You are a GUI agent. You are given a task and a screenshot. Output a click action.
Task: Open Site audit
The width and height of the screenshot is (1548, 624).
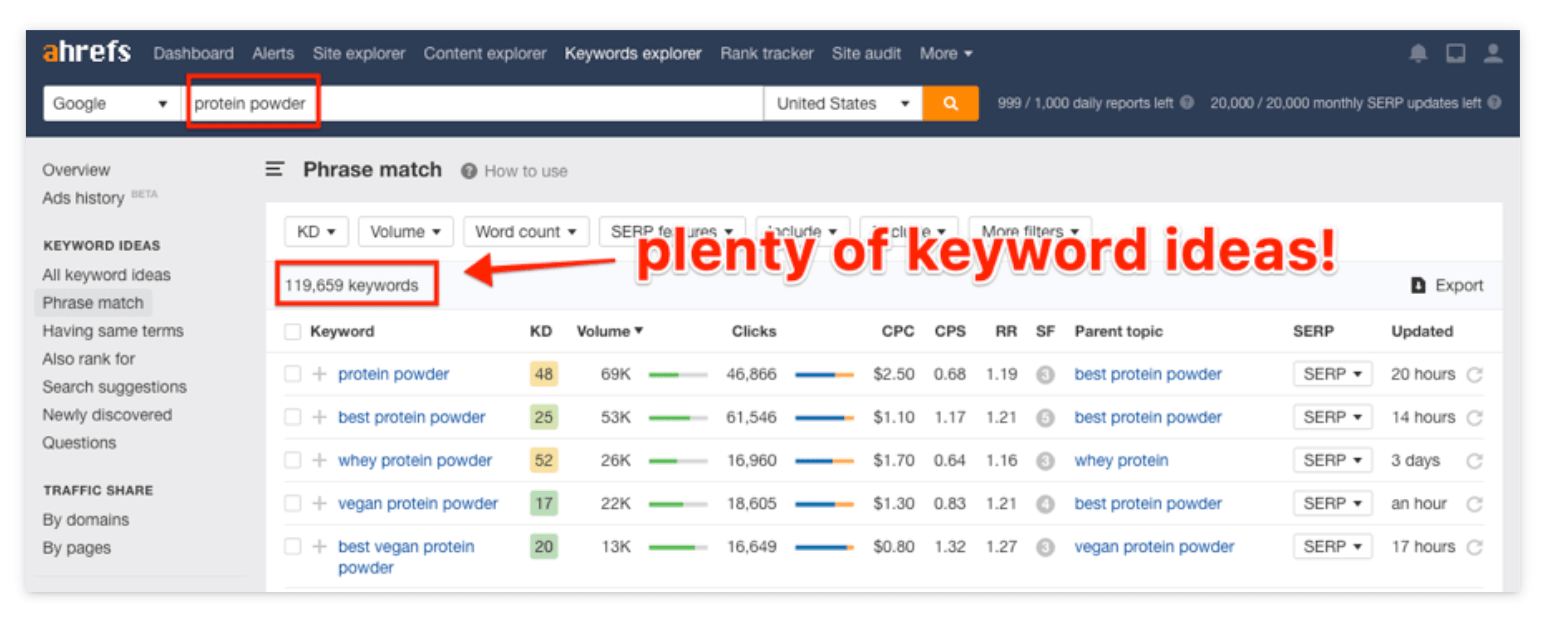[x=866, y=53]
